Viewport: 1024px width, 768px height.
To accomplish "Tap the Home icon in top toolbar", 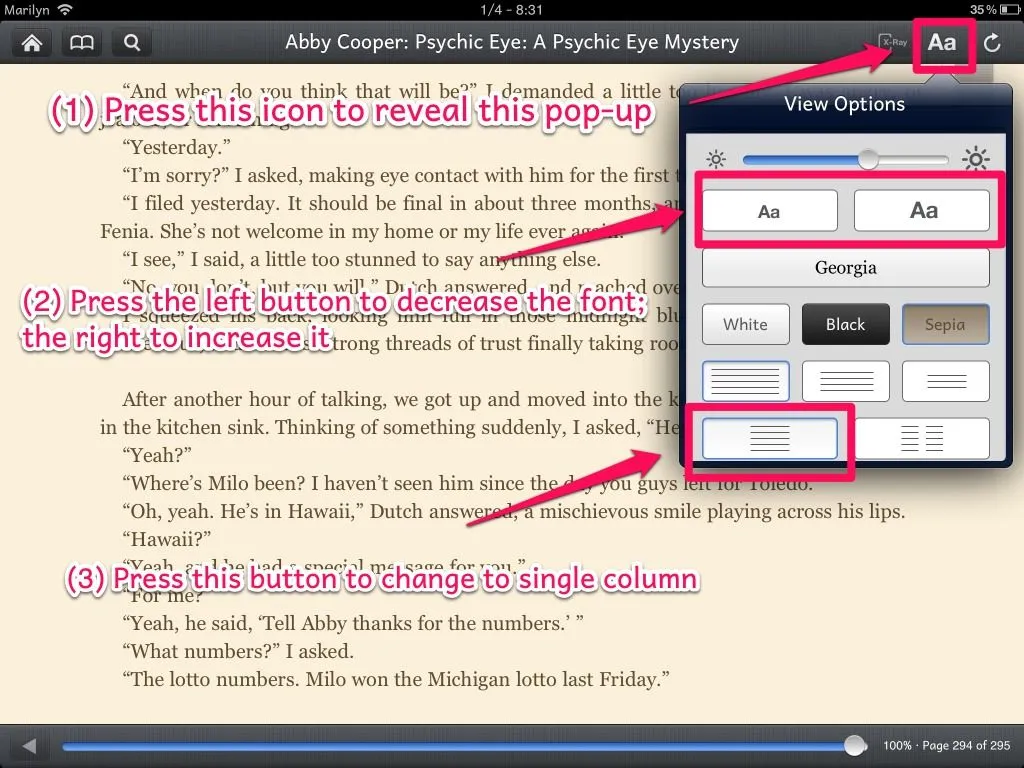I will click(x=32, y=43).
